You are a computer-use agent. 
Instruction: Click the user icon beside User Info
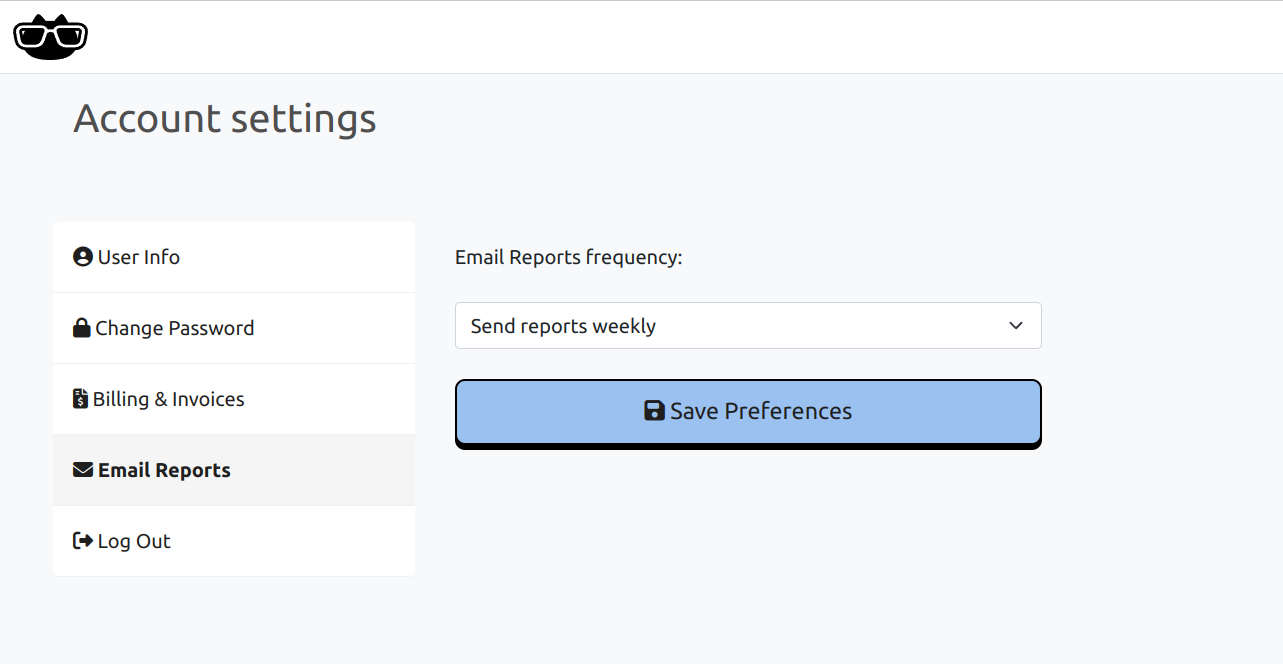81,256
